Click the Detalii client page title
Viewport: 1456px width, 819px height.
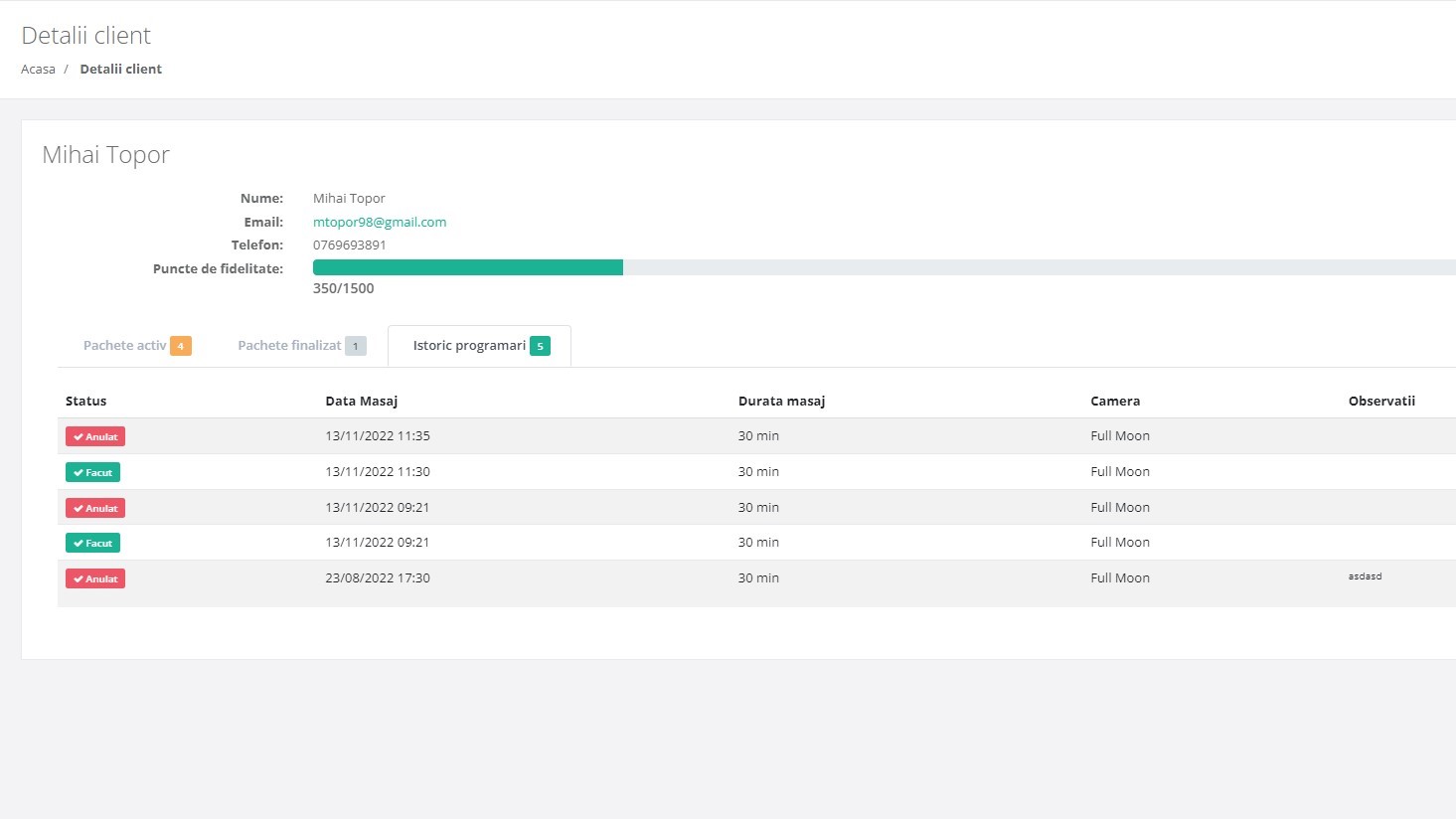point(86,36)
